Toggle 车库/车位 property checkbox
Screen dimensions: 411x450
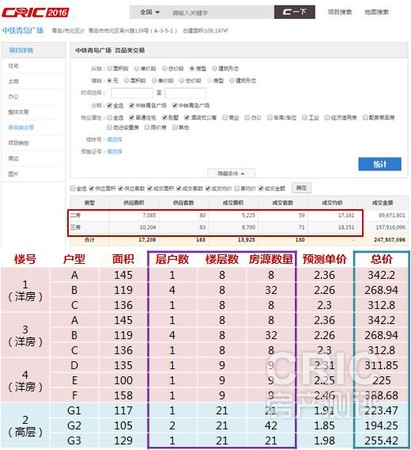click(x=270, y=117)
